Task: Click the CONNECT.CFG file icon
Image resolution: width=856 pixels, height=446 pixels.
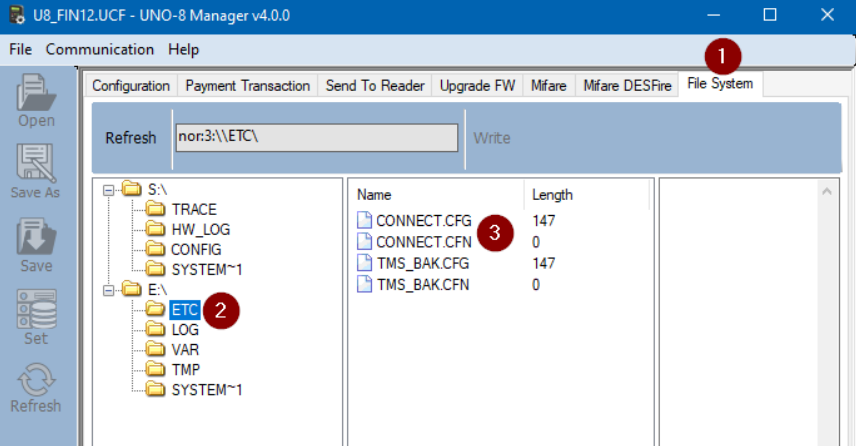Action: 364,220
